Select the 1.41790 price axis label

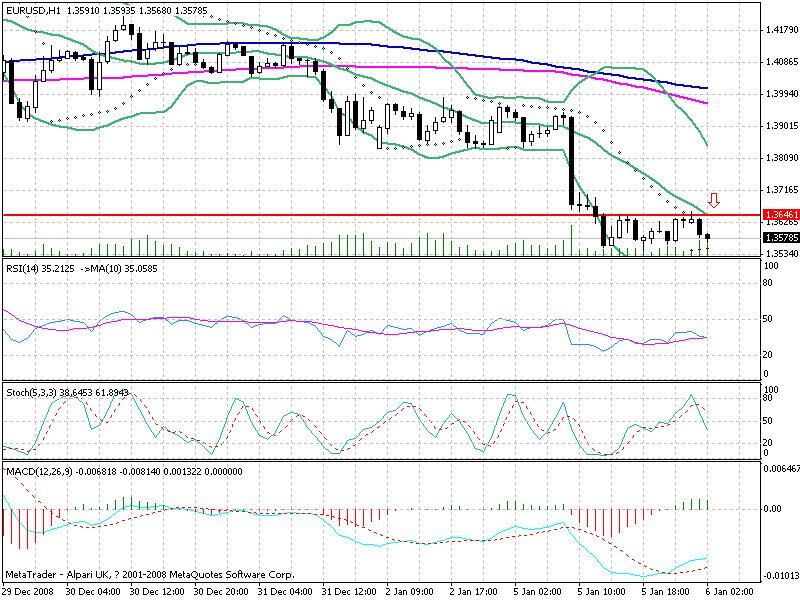(x=782, y=30)
